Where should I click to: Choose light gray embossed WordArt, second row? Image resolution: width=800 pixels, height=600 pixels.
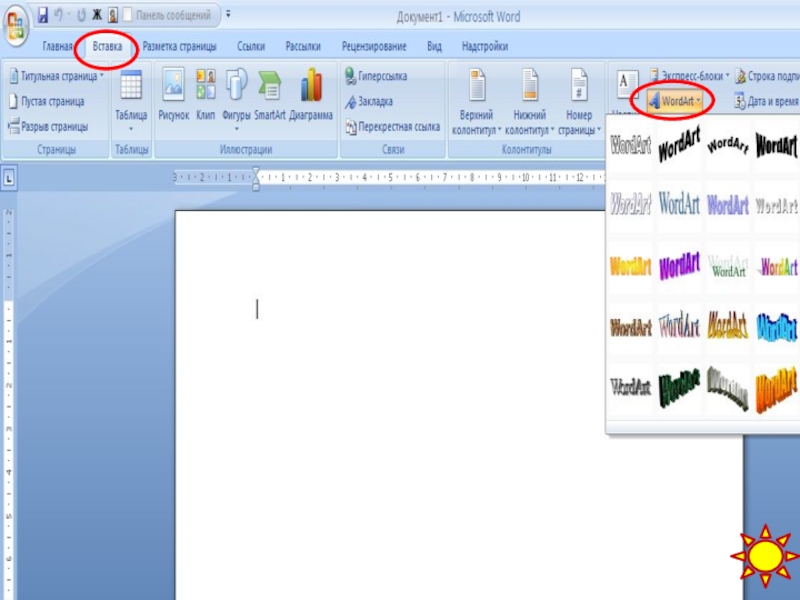776,205
